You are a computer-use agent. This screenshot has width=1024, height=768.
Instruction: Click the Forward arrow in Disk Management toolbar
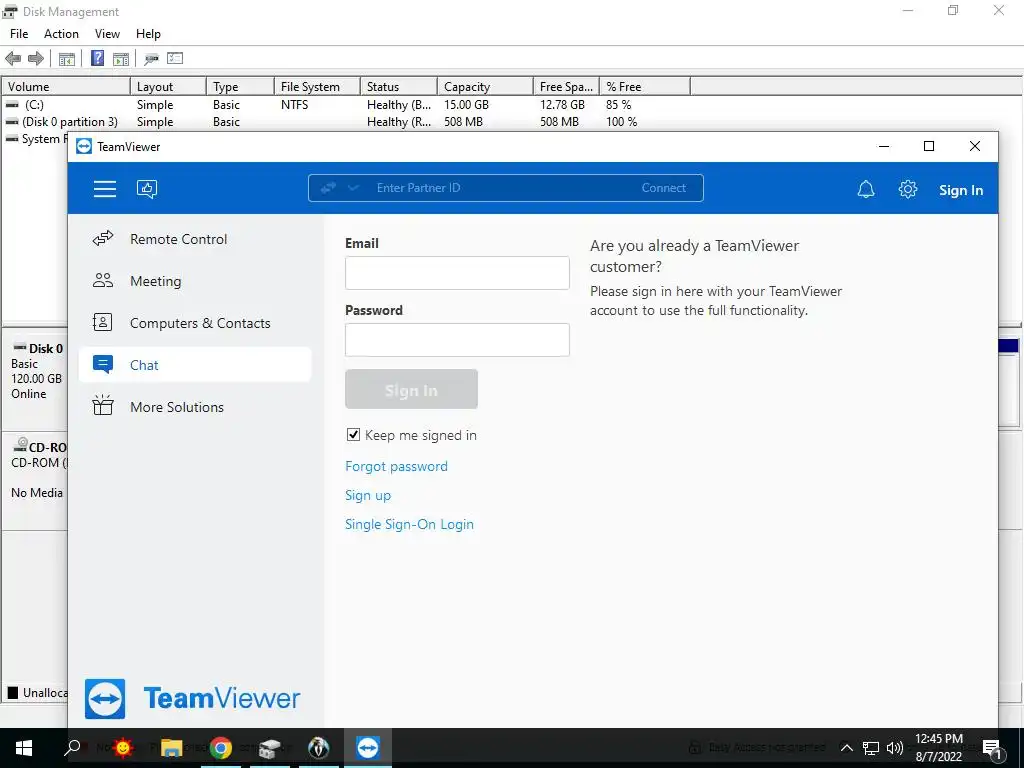pyautogui.click(x=36, y=59)
